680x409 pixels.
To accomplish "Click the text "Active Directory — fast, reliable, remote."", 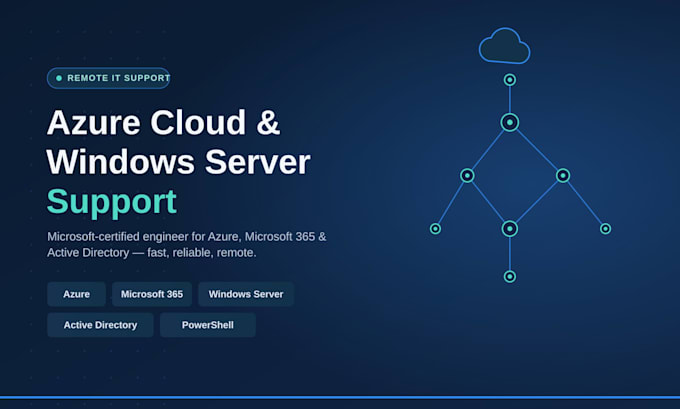I will [152, 252].
